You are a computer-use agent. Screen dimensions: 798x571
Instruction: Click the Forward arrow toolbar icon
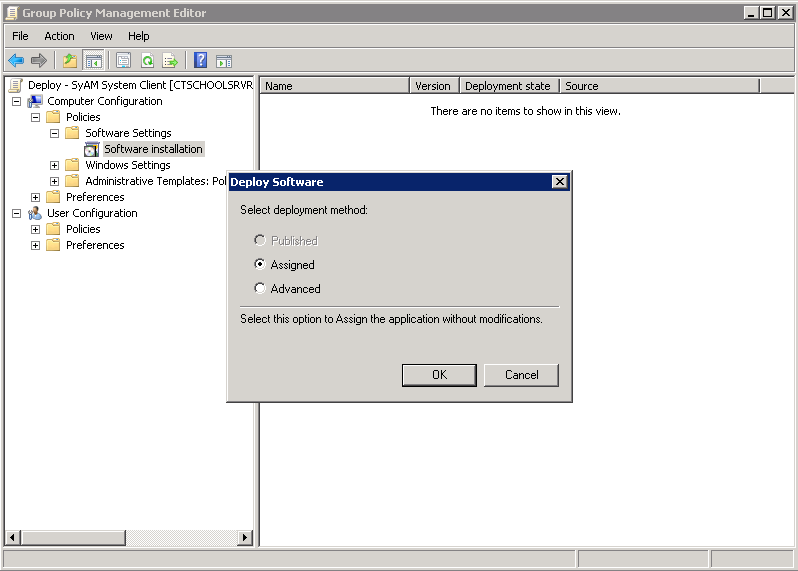(39, 60)
